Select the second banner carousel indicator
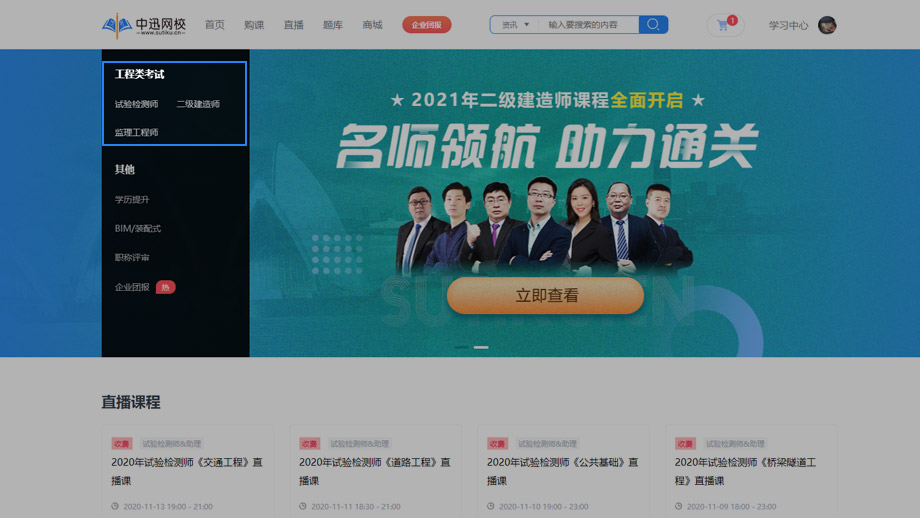 tap(481, 347)
